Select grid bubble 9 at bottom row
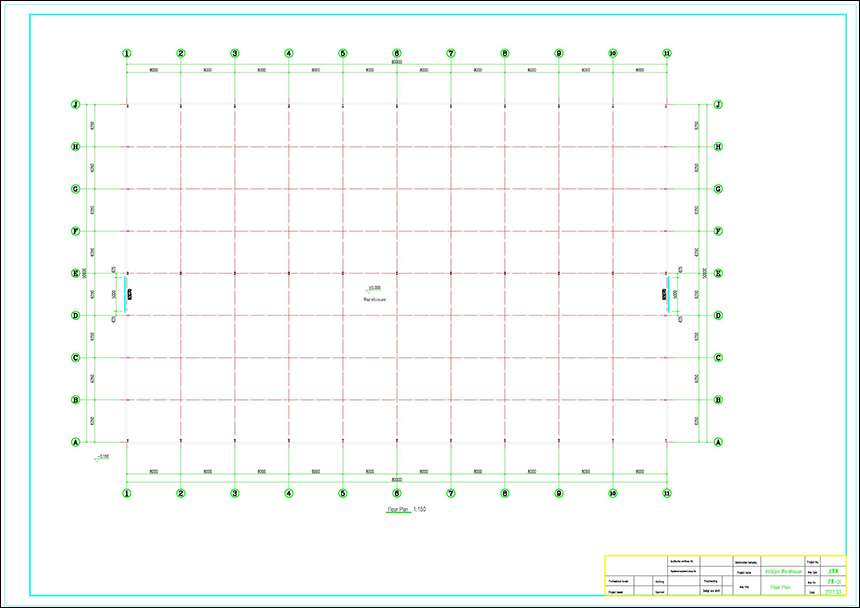This screenshot has width=860, height=608. tap(559, 493)
